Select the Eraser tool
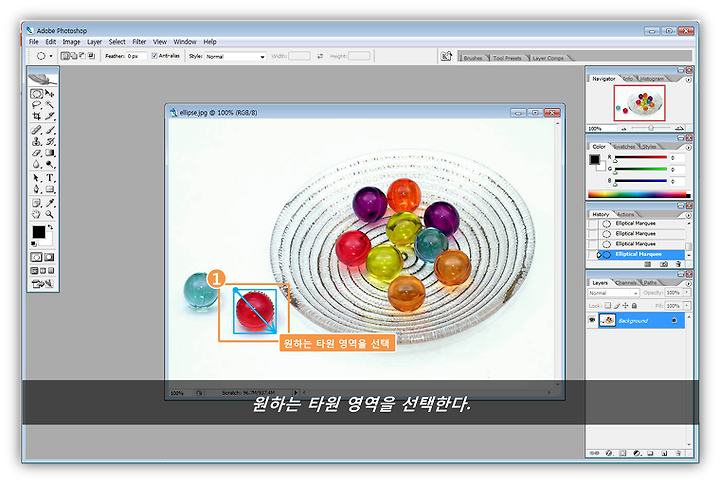 pyautogui.click(x=36, y=153)
